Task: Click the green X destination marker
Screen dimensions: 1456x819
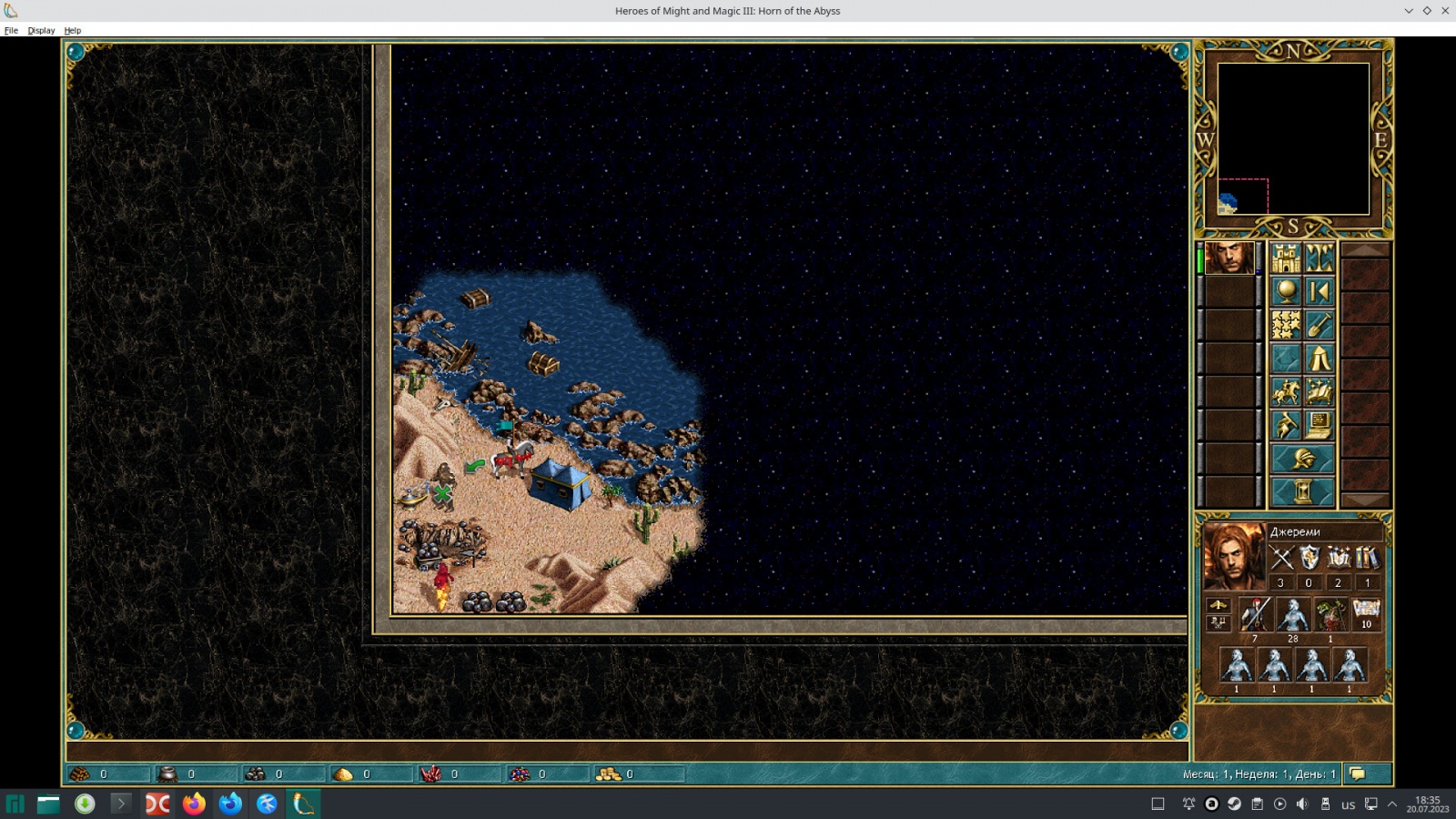Action: point(443,494)
